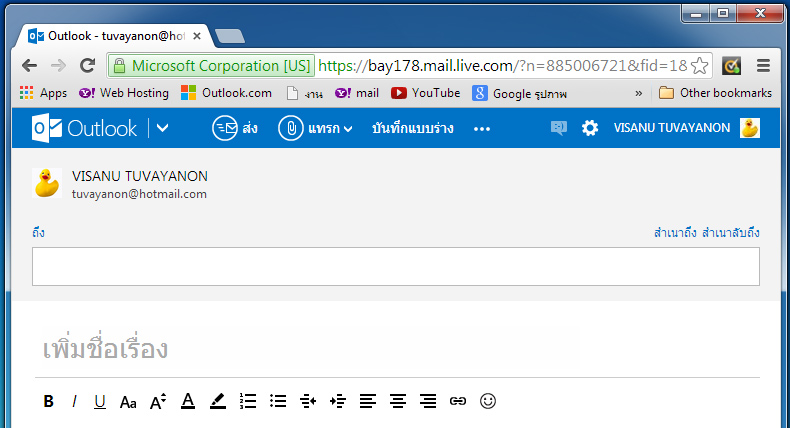Start a bulleted list
Screen dimensions: 790x428
[279, 401]
